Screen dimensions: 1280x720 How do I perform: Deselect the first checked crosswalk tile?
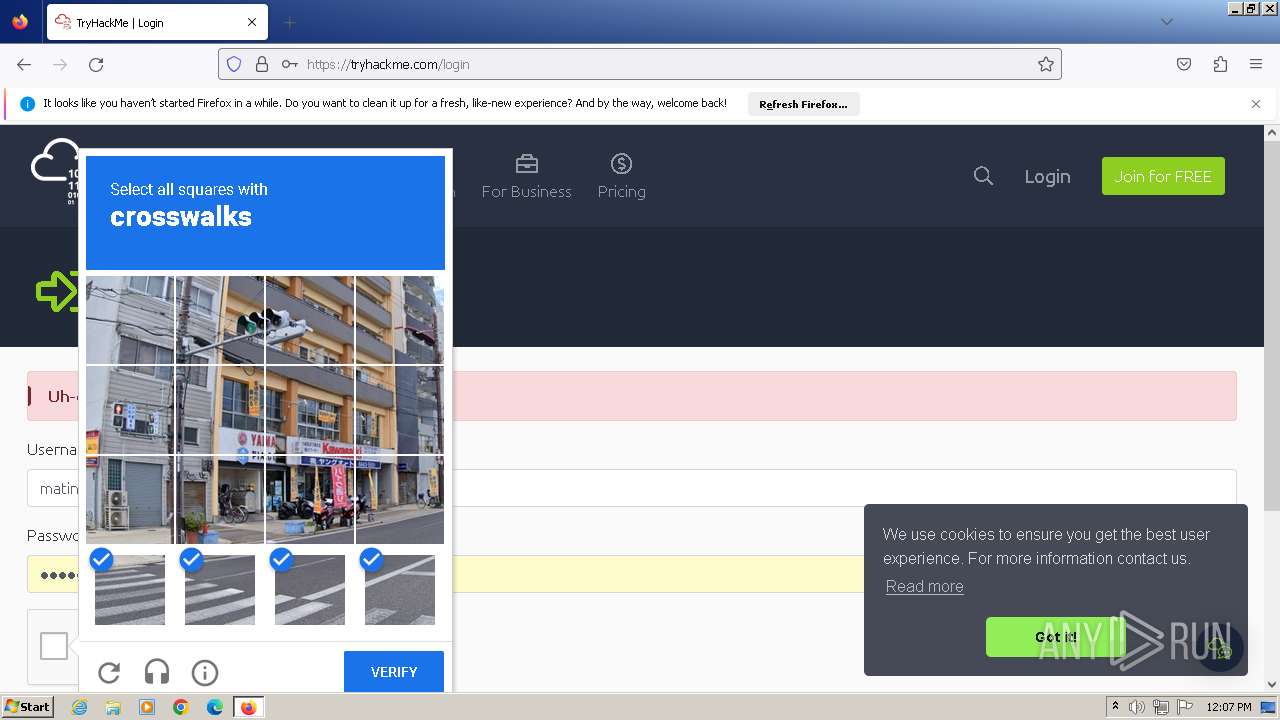130,590
